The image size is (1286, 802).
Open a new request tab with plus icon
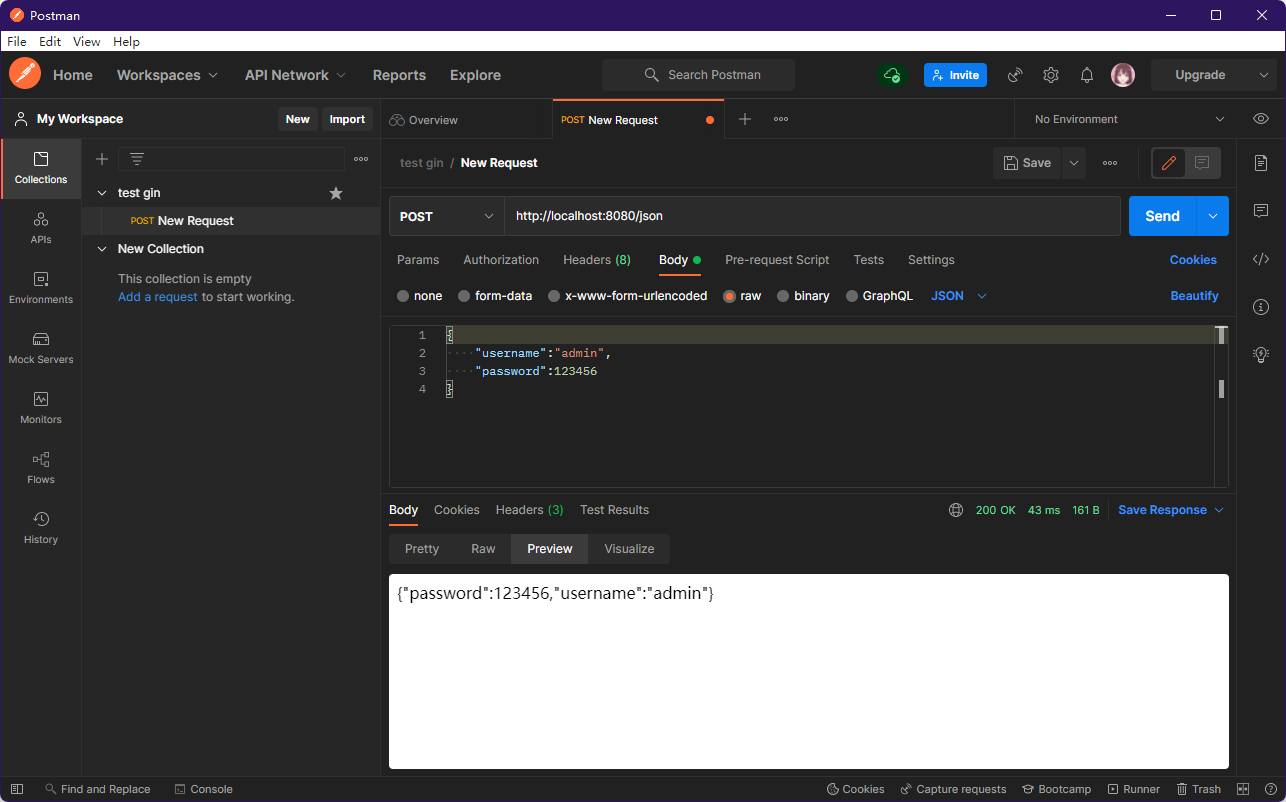pyautogui.click(x=745, y=119)
